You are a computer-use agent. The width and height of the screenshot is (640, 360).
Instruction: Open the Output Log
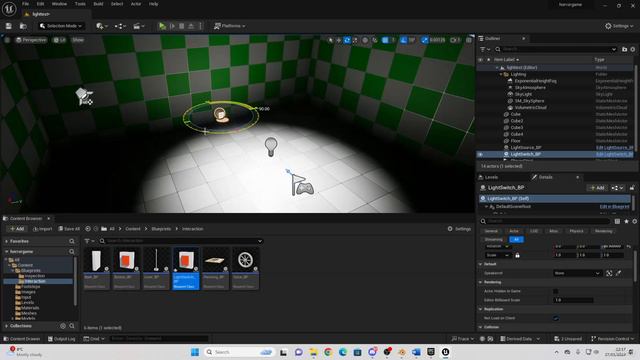coord(61,339)
